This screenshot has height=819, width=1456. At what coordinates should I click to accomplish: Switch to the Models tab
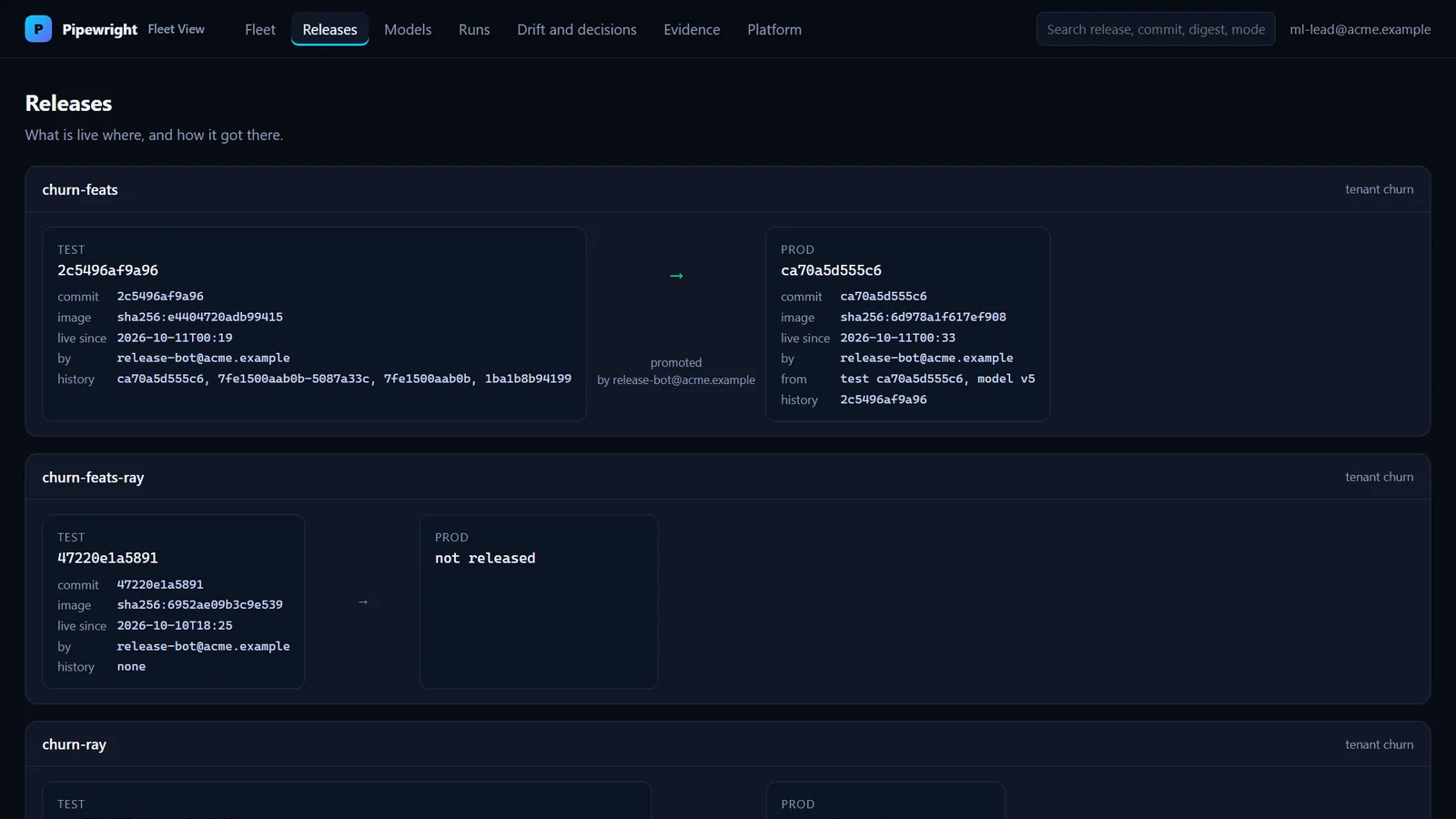pos(408,29)
